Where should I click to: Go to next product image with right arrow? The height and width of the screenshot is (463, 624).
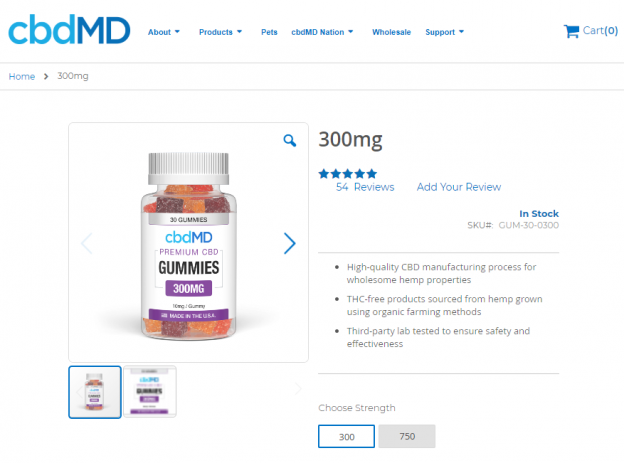(x=290, y=243)
